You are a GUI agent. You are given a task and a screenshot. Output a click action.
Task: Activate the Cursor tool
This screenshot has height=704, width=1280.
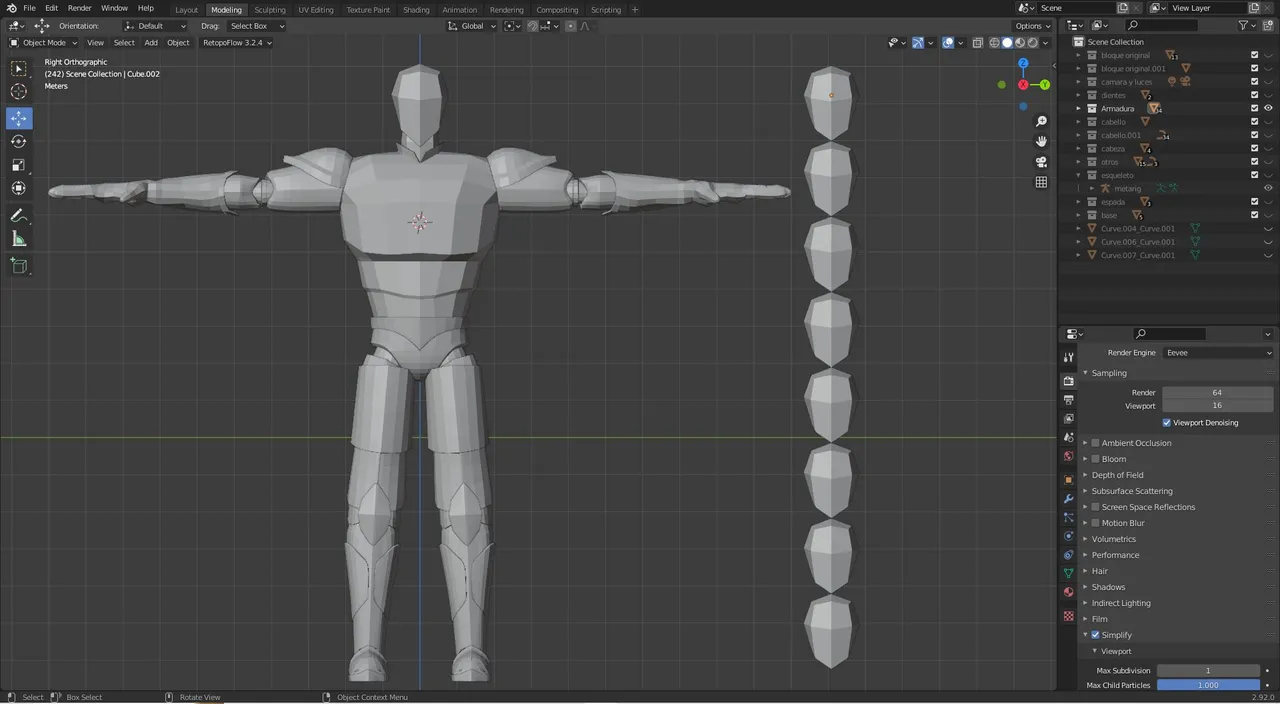(19, 92)
